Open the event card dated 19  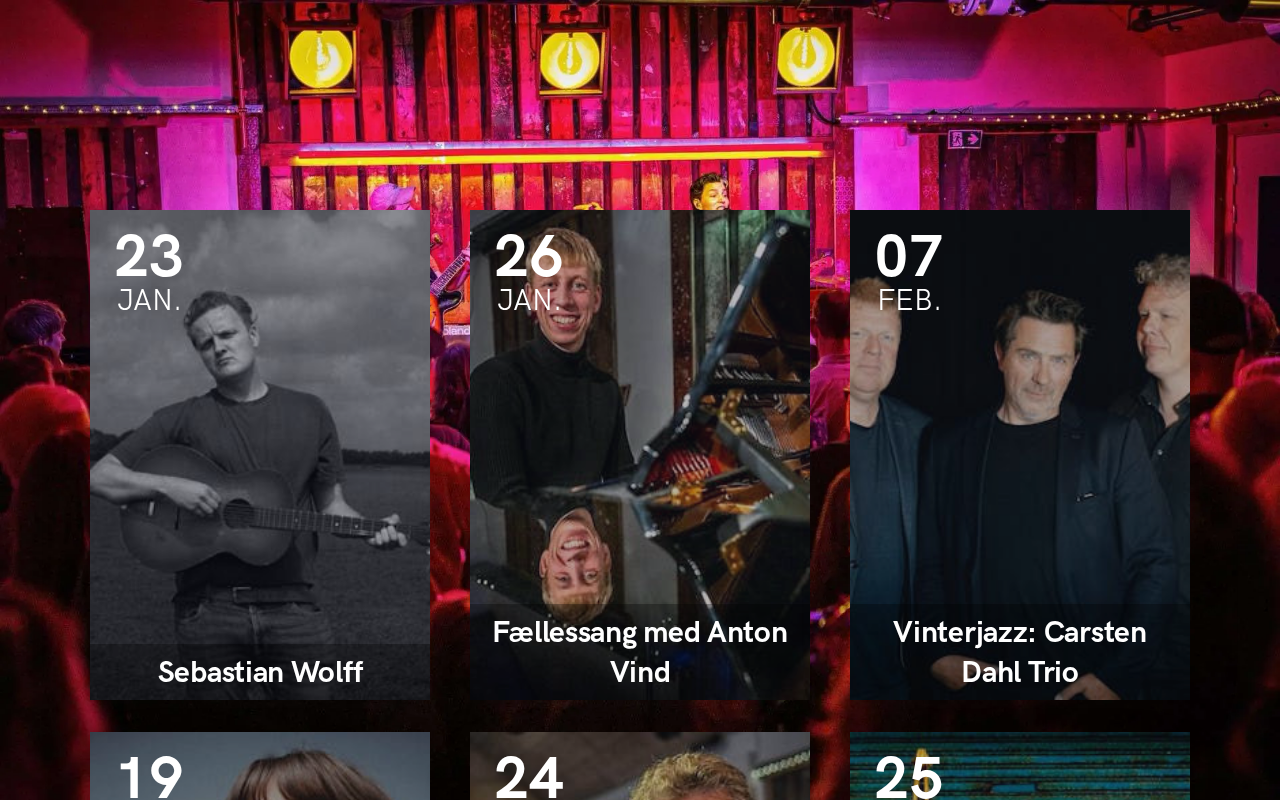point(260,766)
